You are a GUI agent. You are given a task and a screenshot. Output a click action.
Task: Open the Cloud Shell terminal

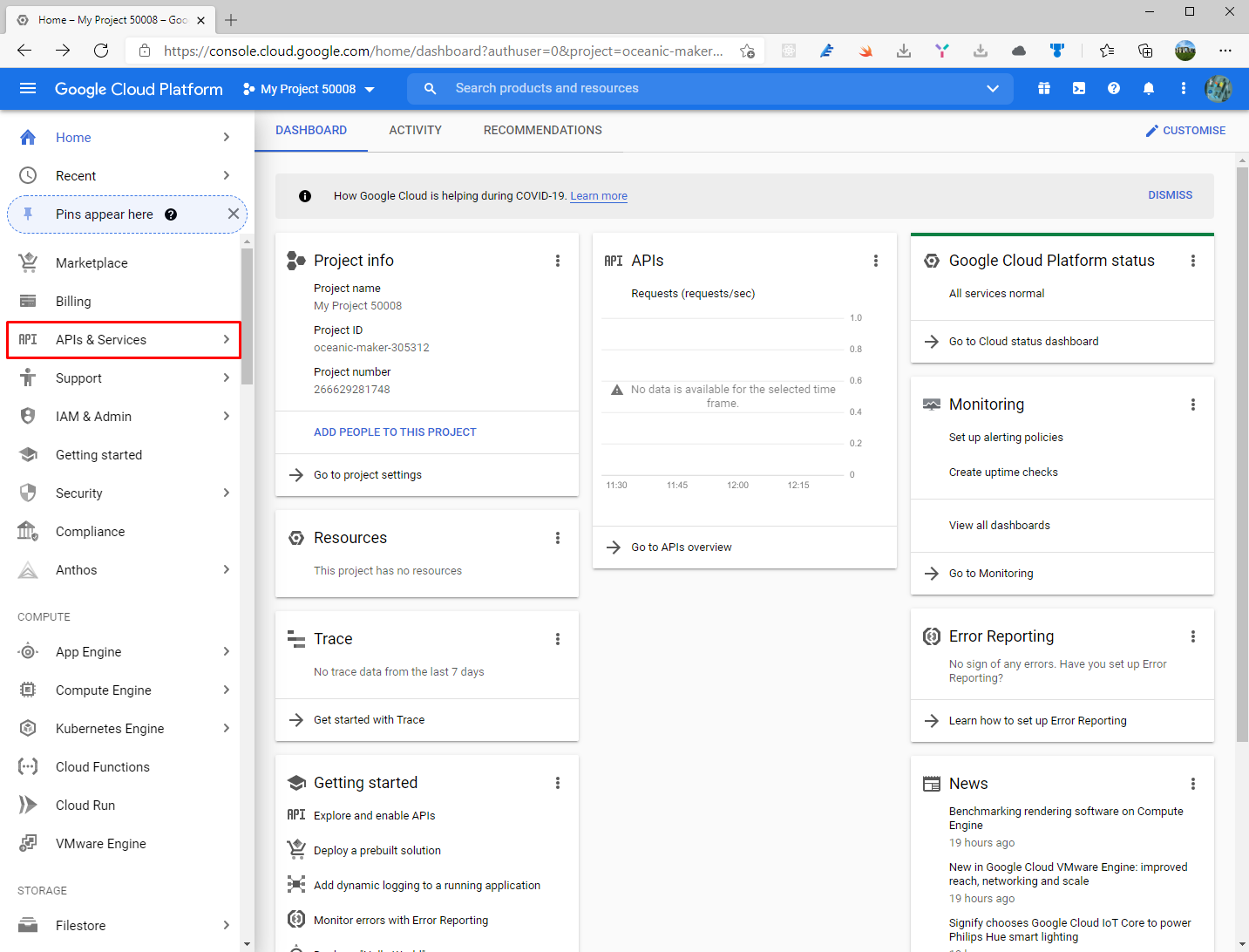(x=1079, y=88)
